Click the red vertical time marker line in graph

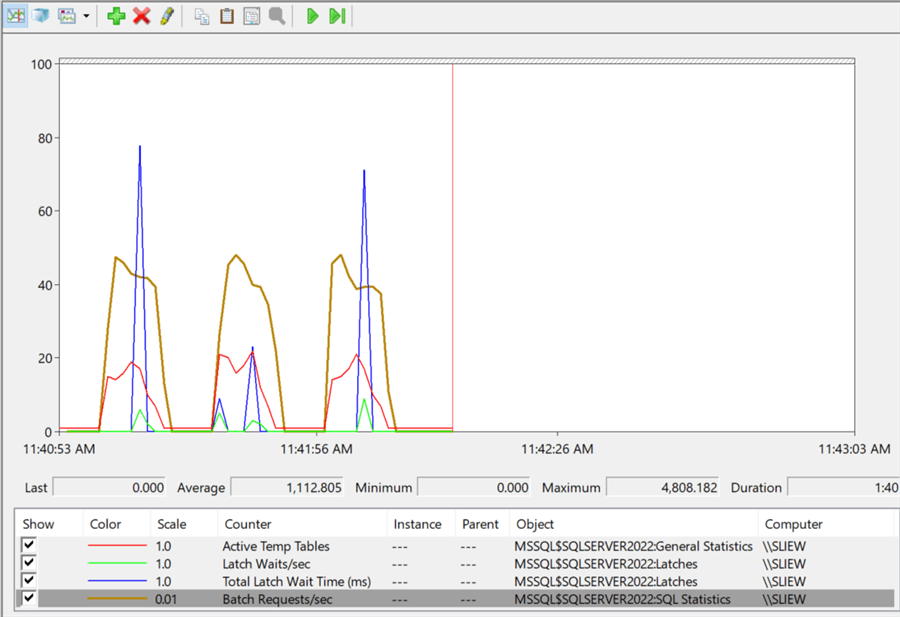[x=452, y=247]
